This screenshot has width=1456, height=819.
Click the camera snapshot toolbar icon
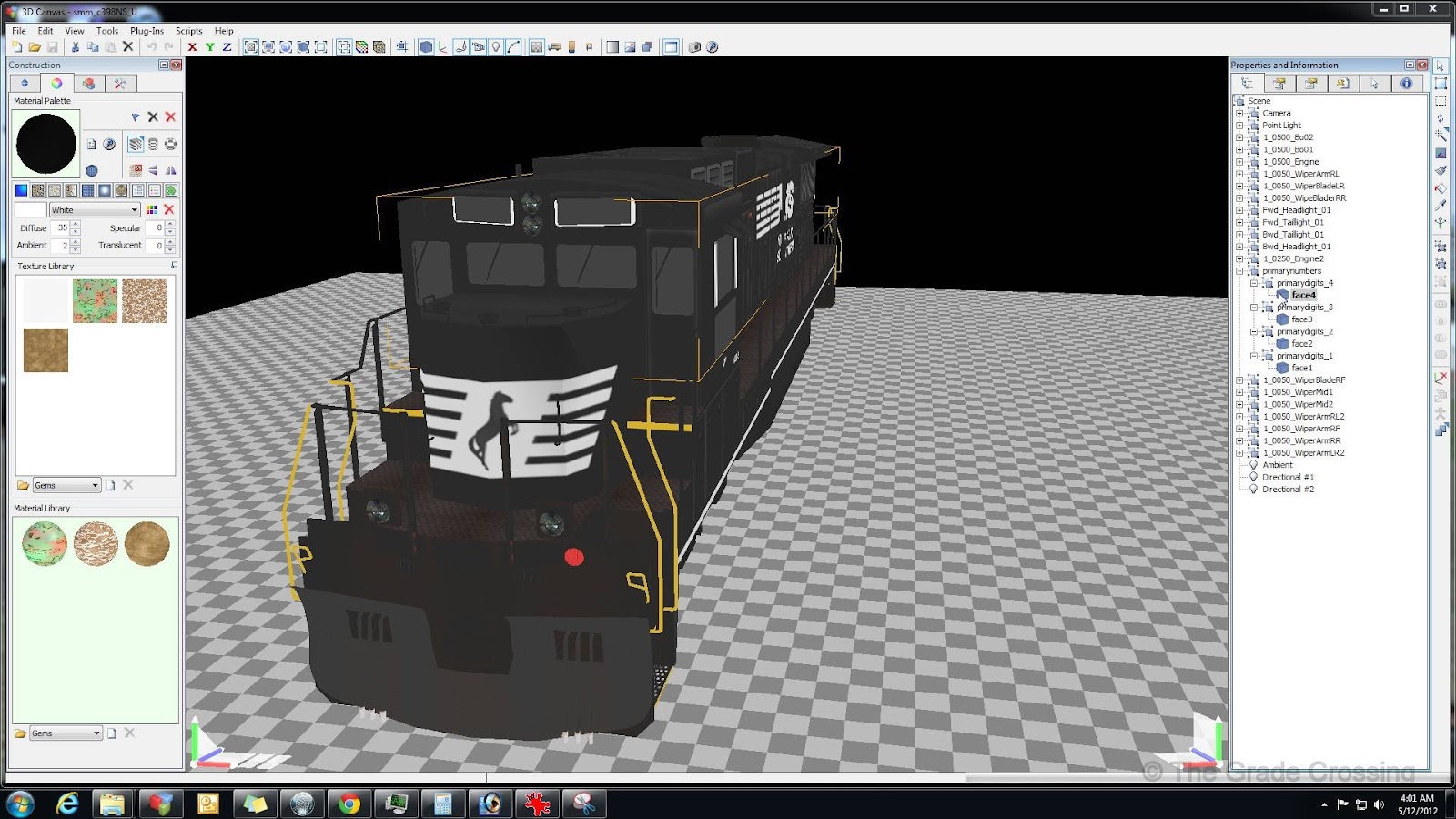694,47
